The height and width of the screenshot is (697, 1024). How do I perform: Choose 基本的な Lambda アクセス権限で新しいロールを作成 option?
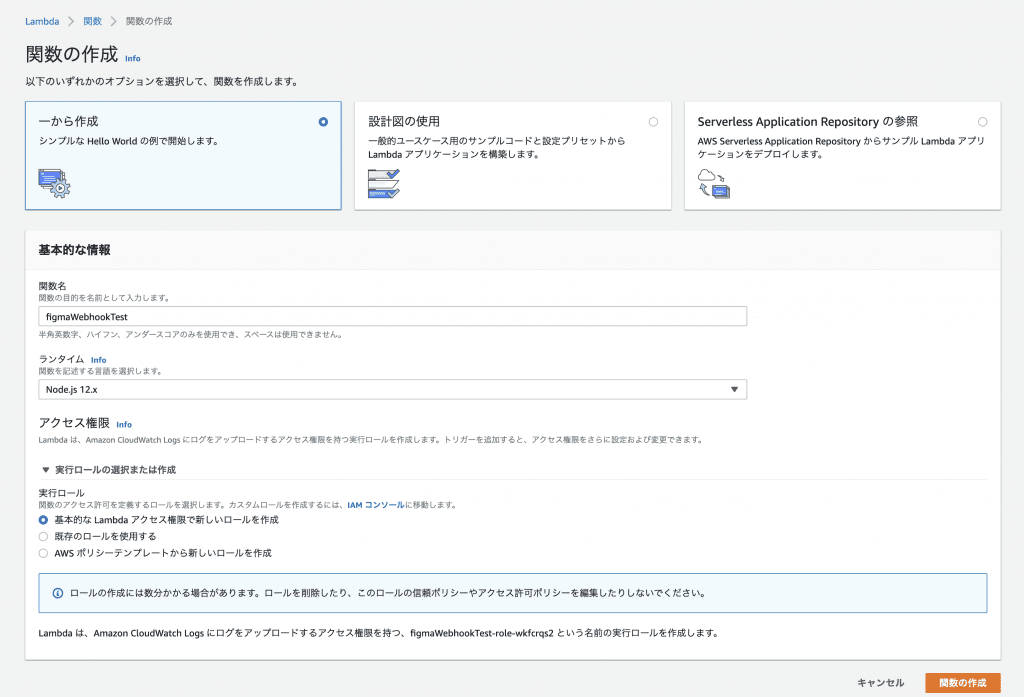pyautogui.click(x=43, y=520)
